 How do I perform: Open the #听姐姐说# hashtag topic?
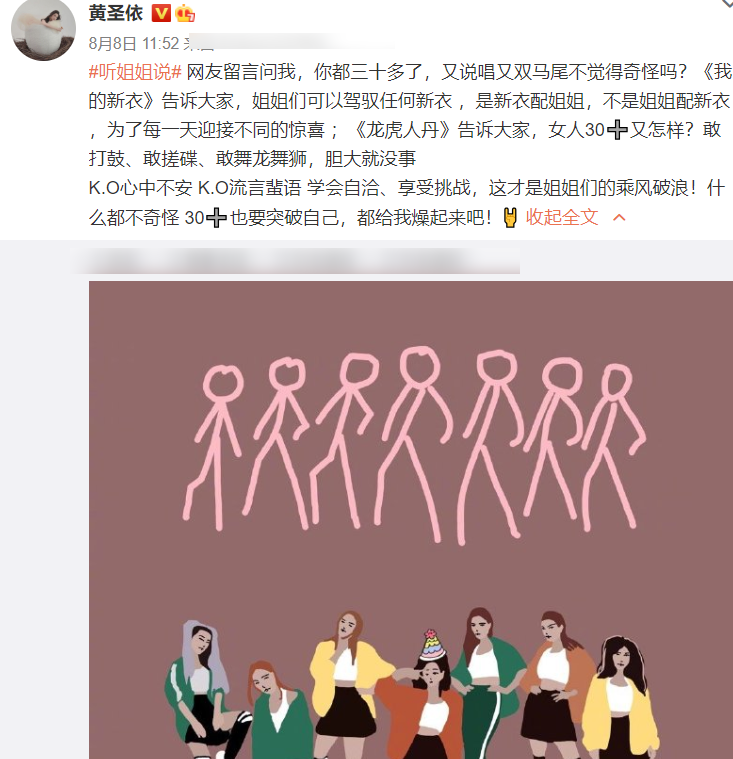(135, 72)
